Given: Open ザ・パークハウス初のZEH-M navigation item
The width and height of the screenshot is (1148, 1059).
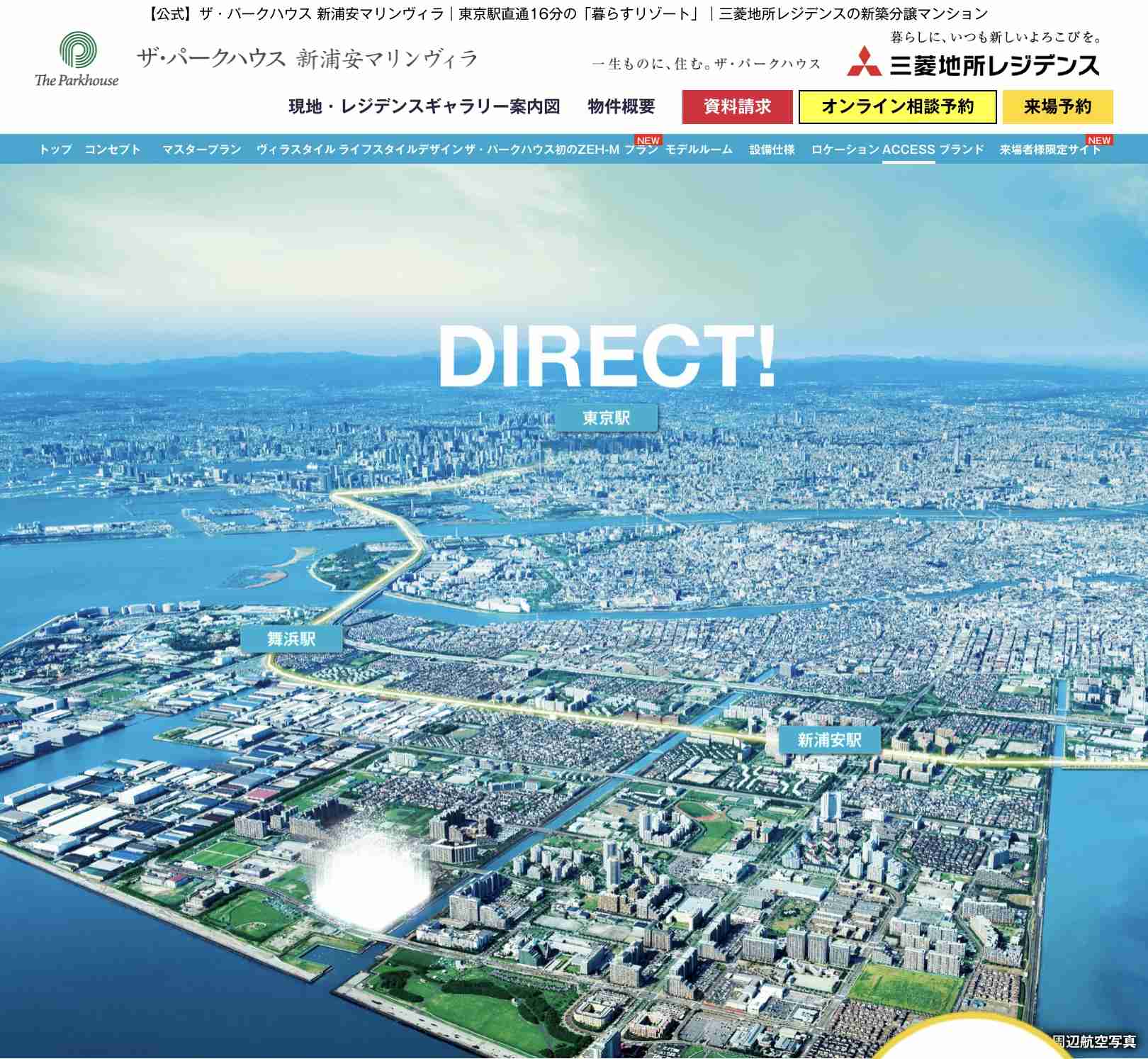Looking at the screenshot, I should point(542,150).
